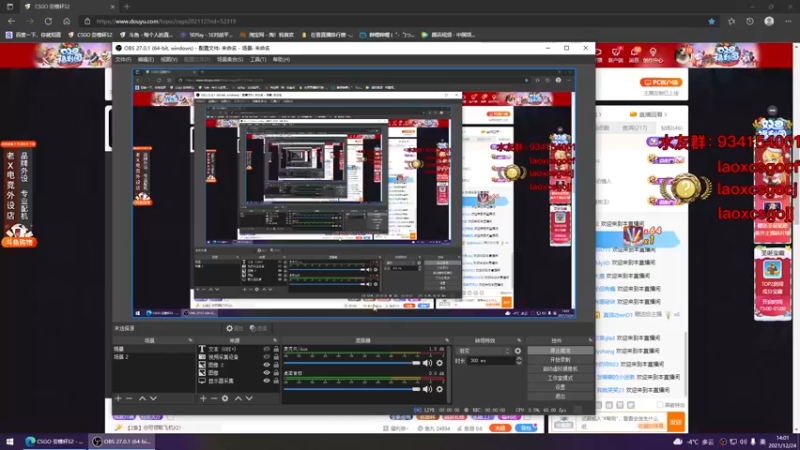Image resolution: width=800 pixels, height=450 pixels.
Task: Pop out the 来源 sources dock panel
Action: 275,340
